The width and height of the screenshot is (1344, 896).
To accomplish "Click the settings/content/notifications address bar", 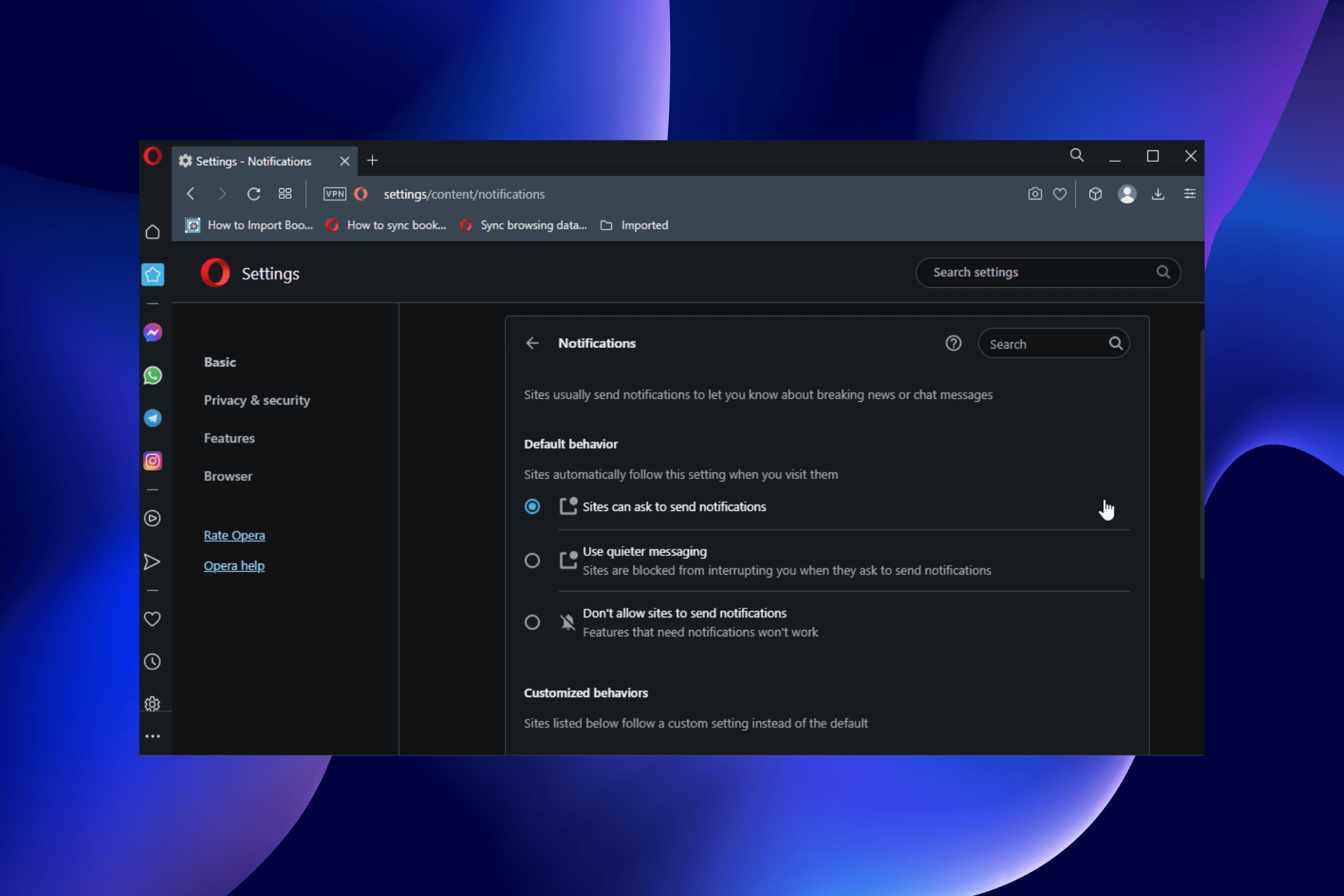I will click(x=463, y=194).
